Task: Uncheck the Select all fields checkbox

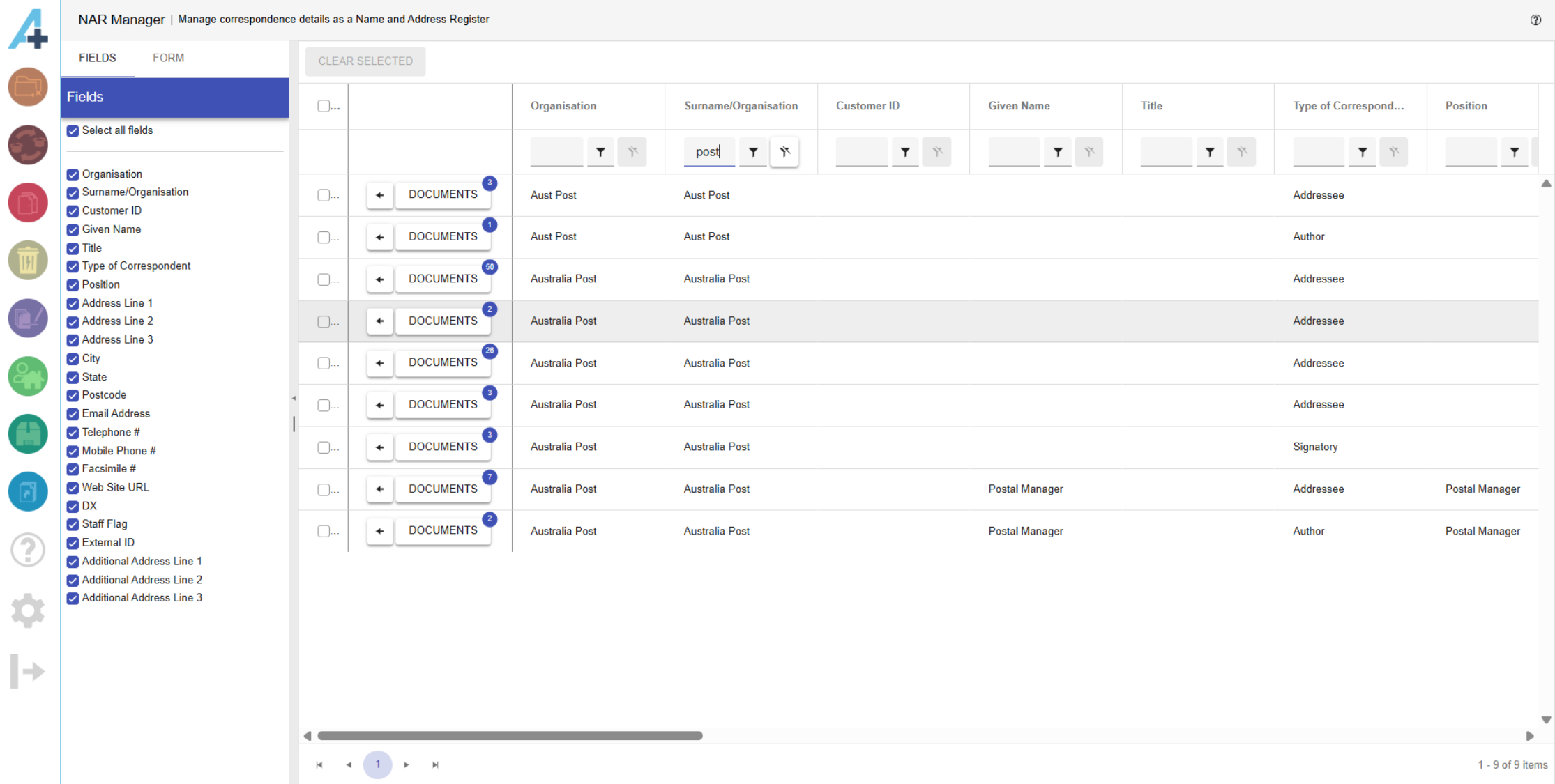Action: (73, 131)
